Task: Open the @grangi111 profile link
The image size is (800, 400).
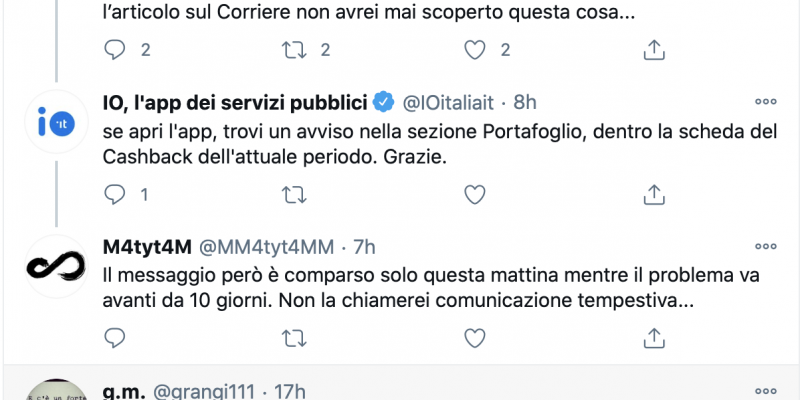Action: tap(204, 392)
